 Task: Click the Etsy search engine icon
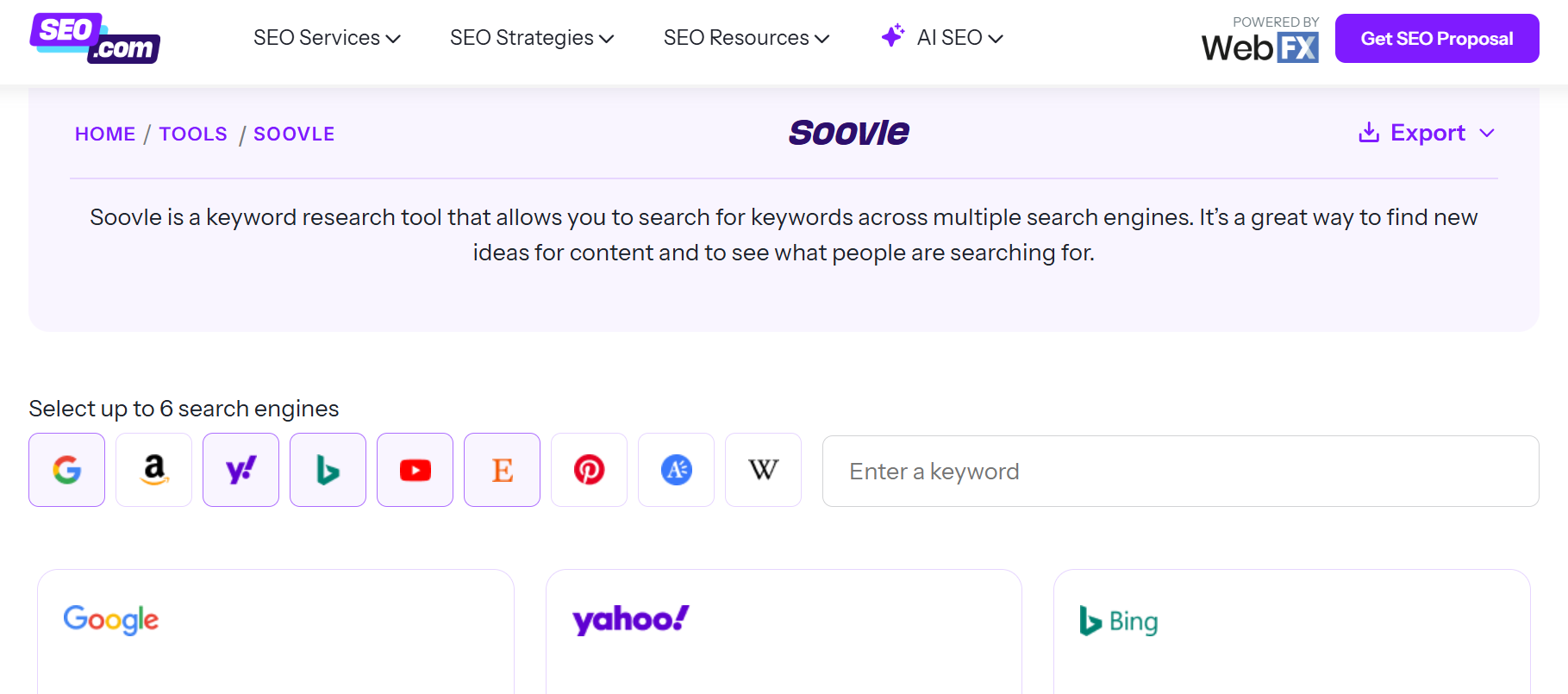(x=503, y=470)
